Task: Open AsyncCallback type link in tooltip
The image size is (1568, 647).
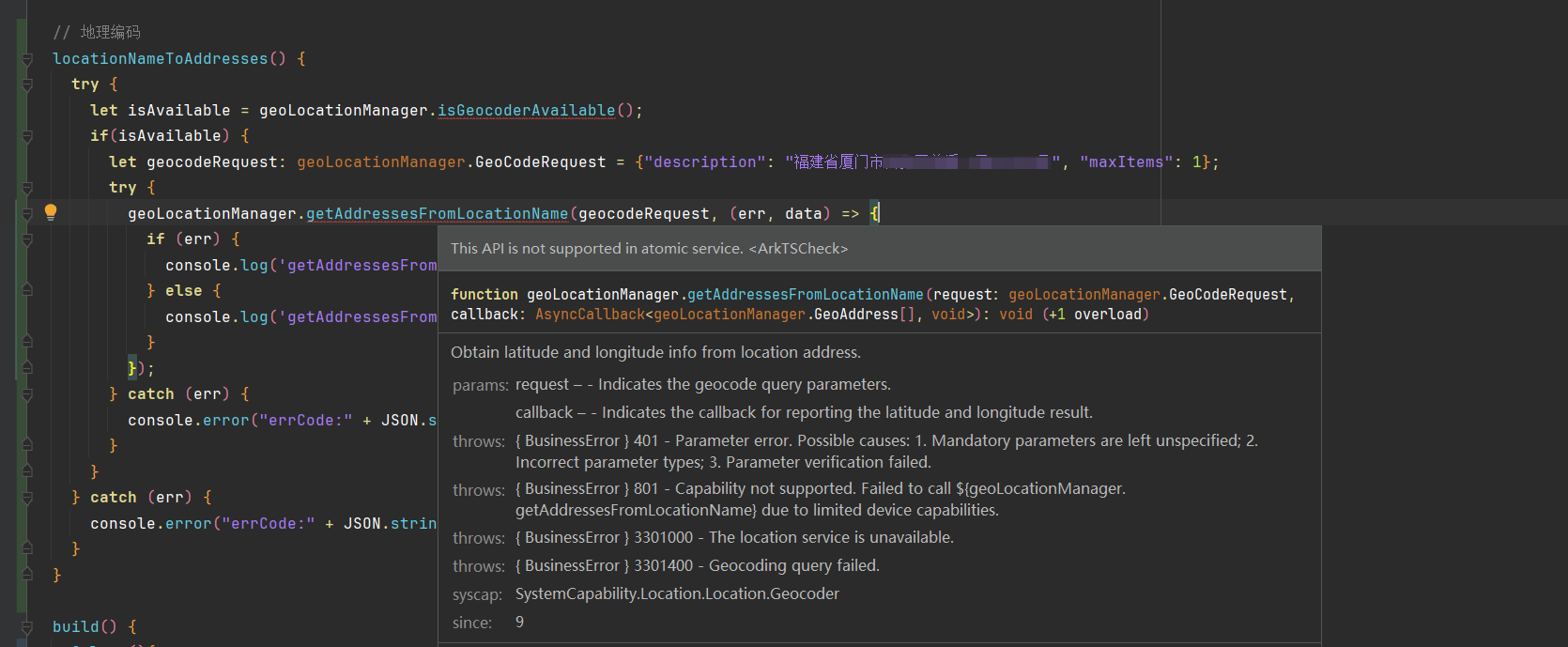Action: (x=590, y=315)
